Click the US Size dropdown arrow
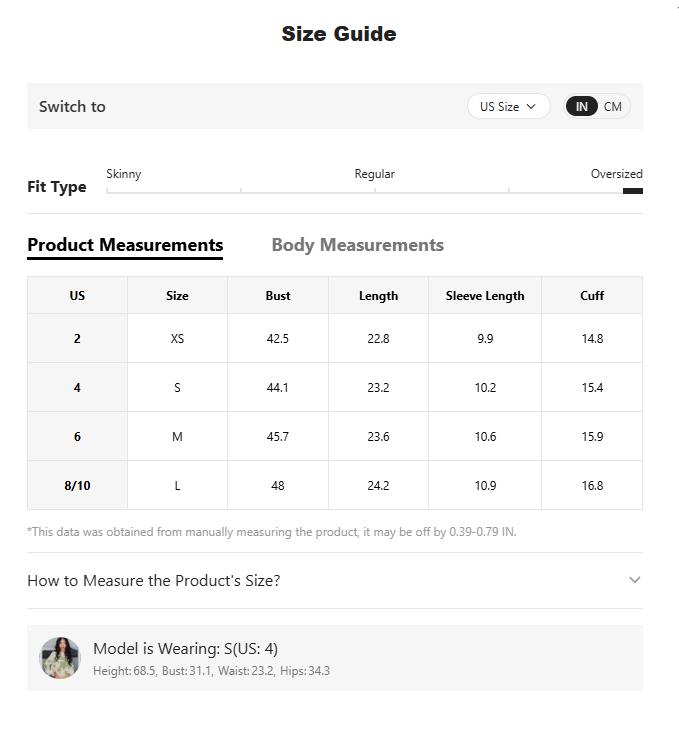Screen dimensions: 679x731 (x=531, y=107)
